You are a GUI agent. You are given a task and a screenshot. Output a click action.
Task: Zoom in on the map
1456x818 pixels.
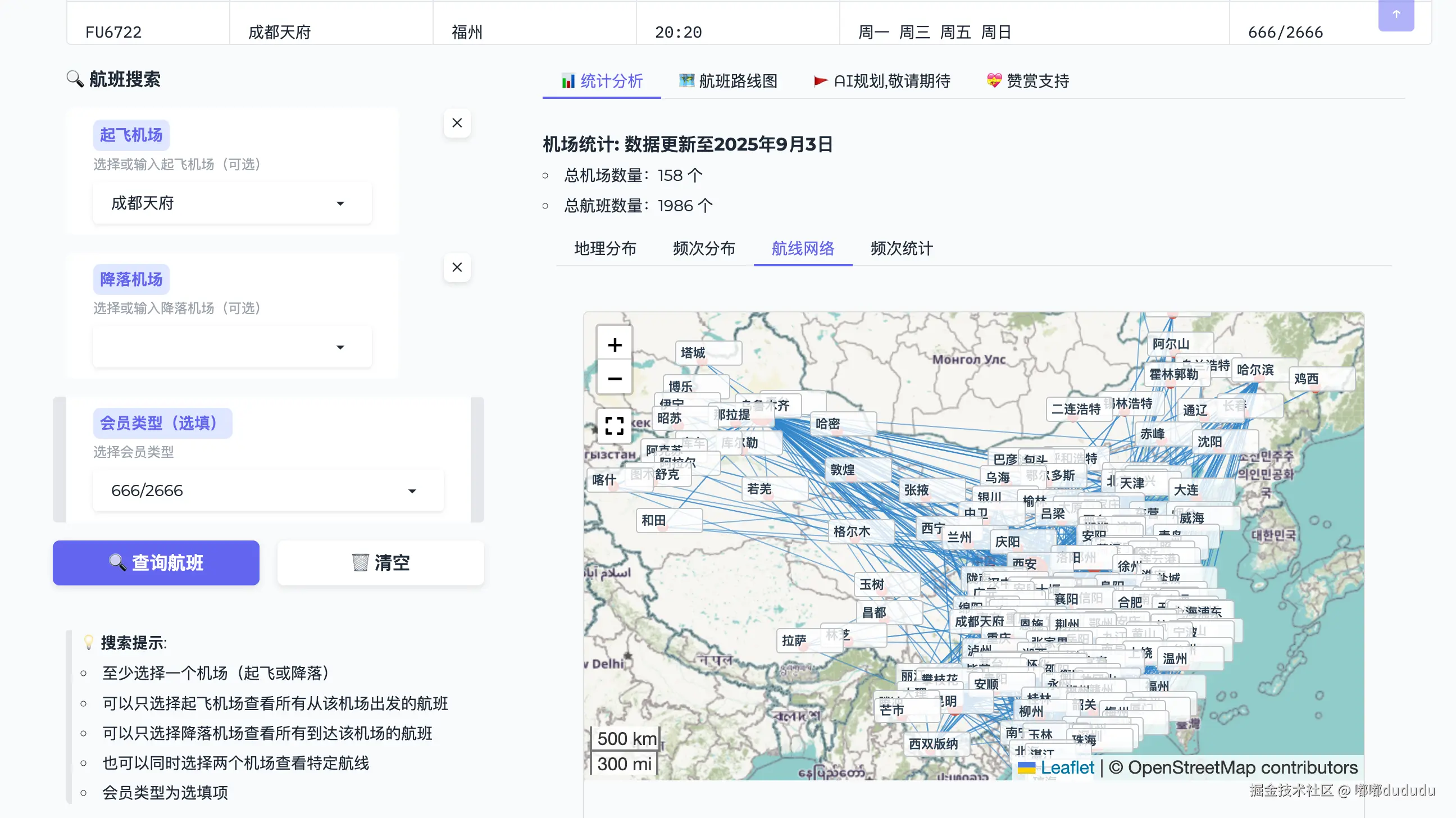pyautogui.click(x=615, y=345)
